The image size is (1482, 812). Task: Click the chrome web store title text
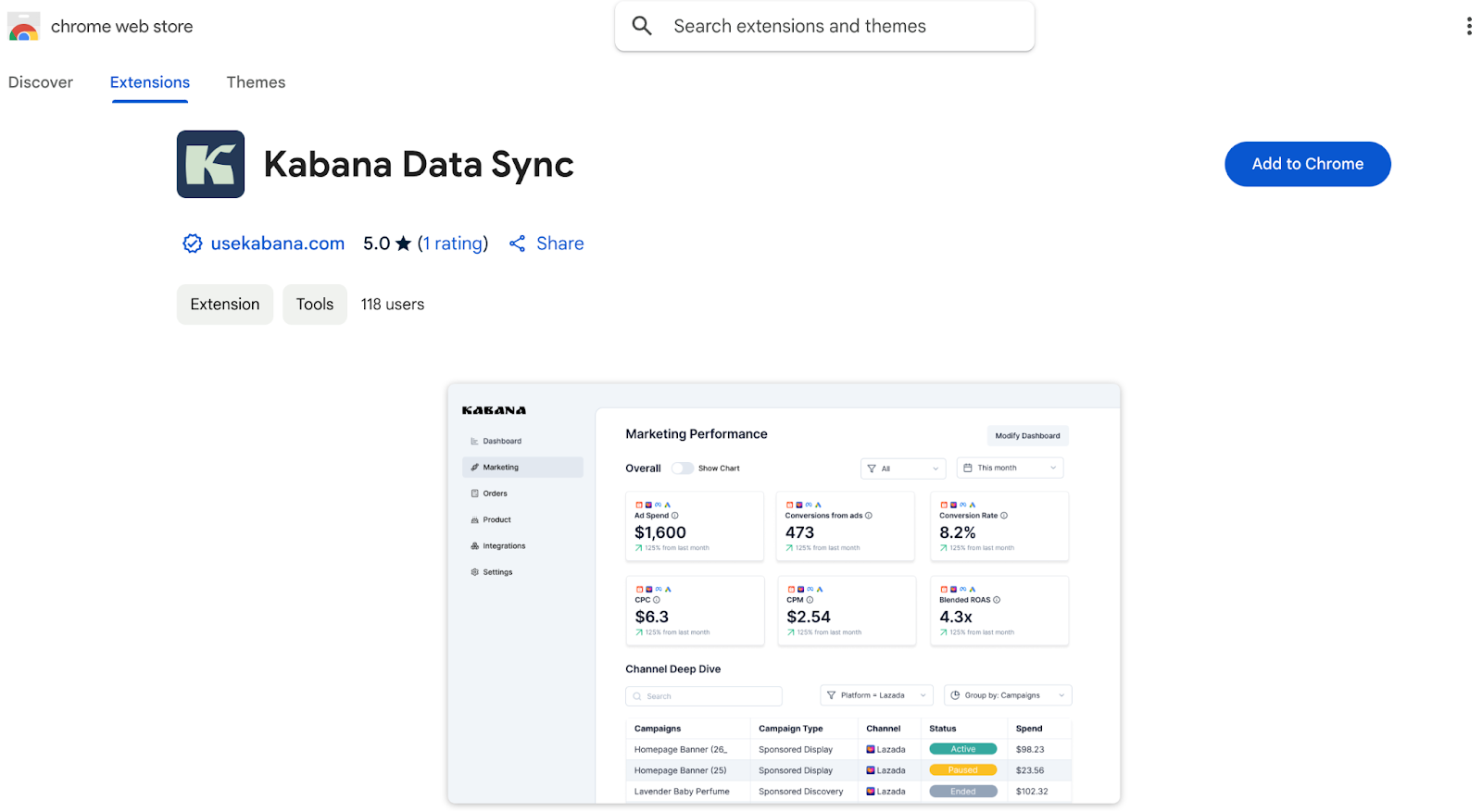(122, 27)
